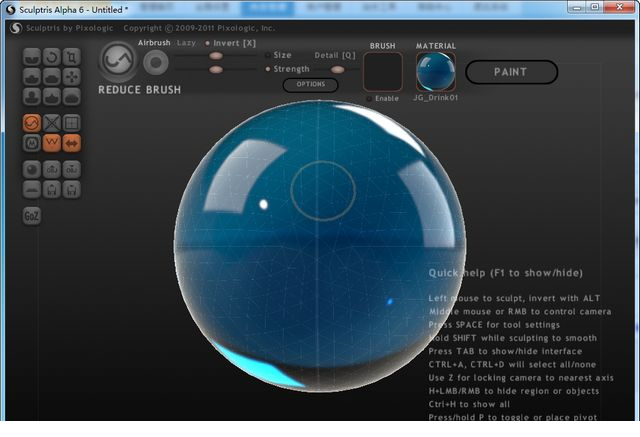Add a new sphere with sphere icon
The height and width of the screenshot is (437, 640).
coord(32,169)
